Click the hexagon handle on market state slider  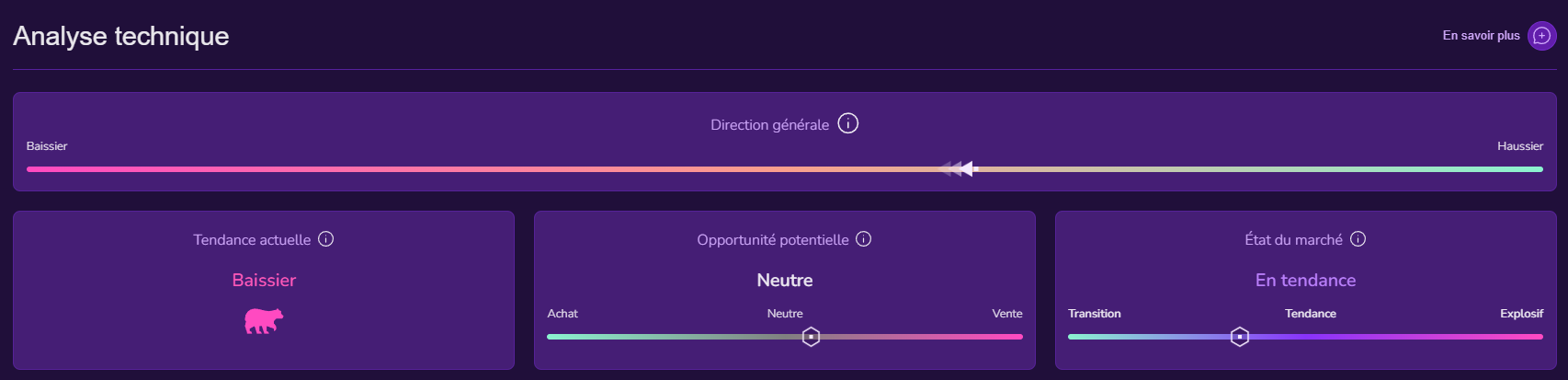click(1240, 337)
